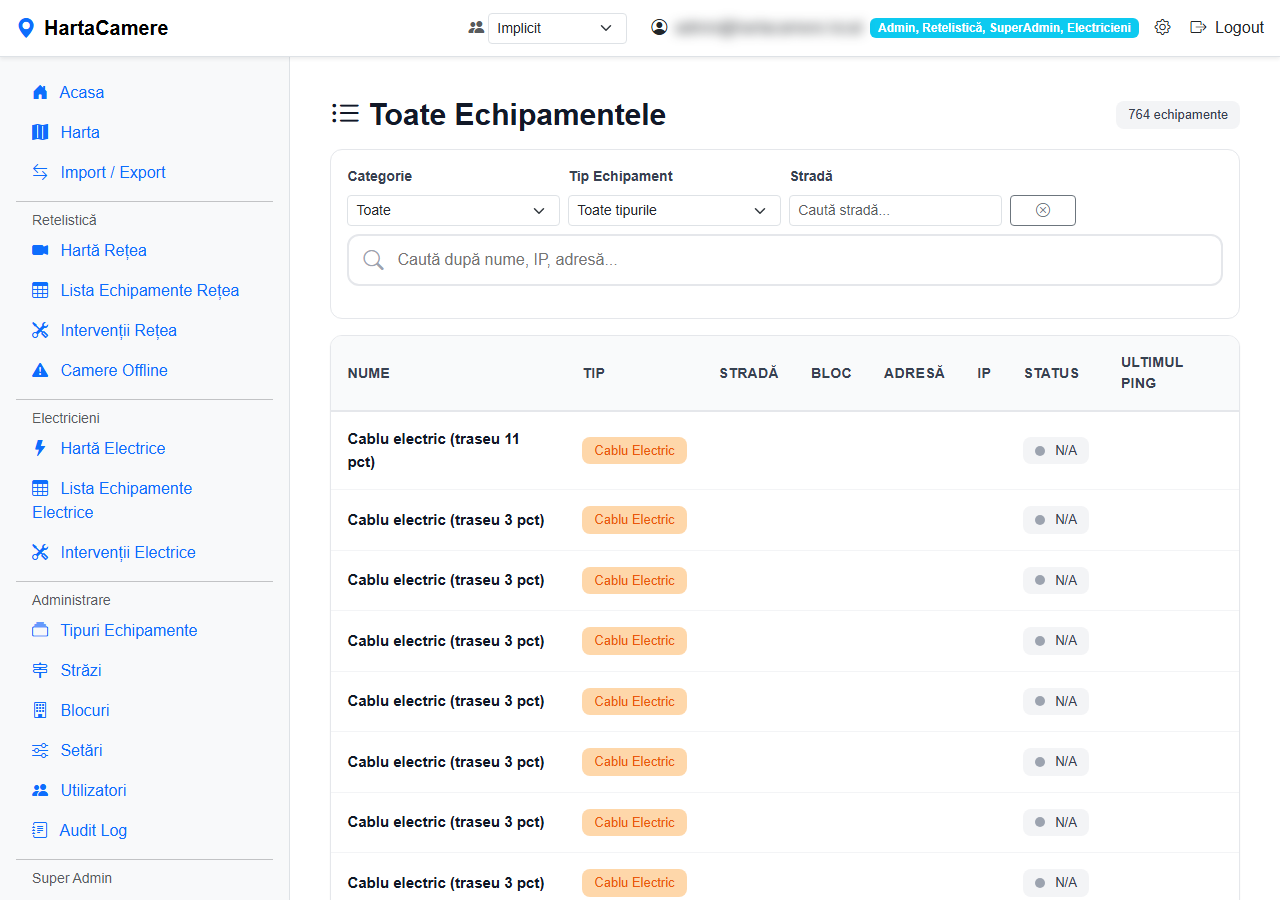Open the Categorie dropdown showing Toate
The width and height of the screenshot is (1280, 900).
453,210
